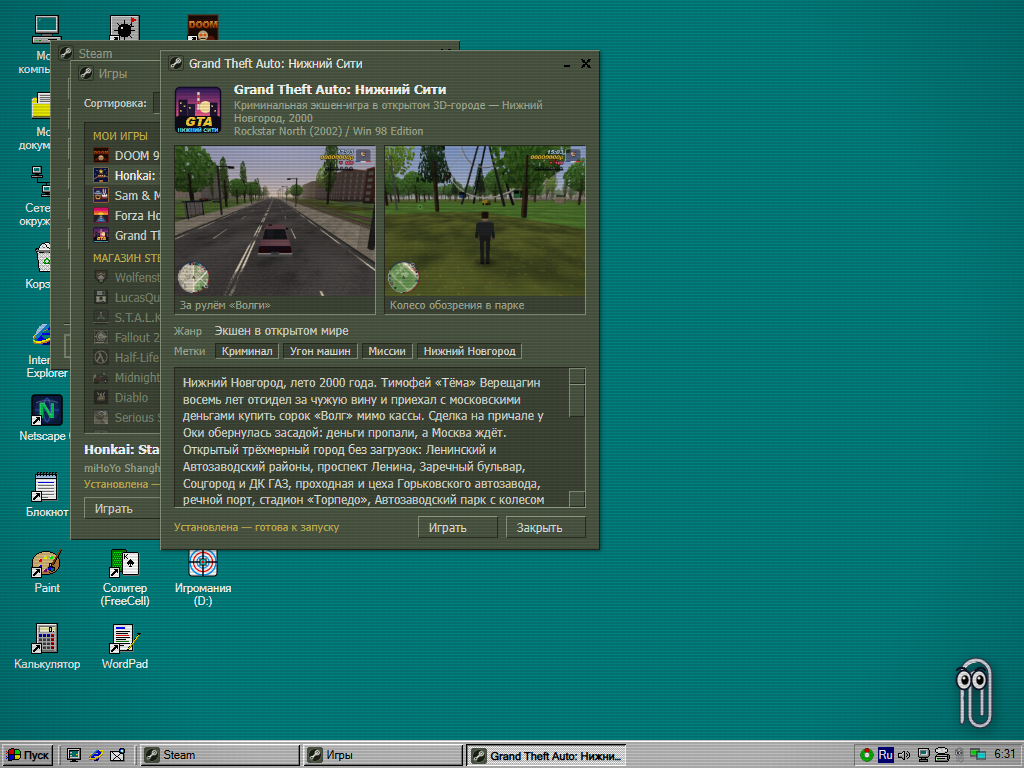Select the Wolfenst store icon in Игры window
1024x768 pixels.
coord(101,277)
